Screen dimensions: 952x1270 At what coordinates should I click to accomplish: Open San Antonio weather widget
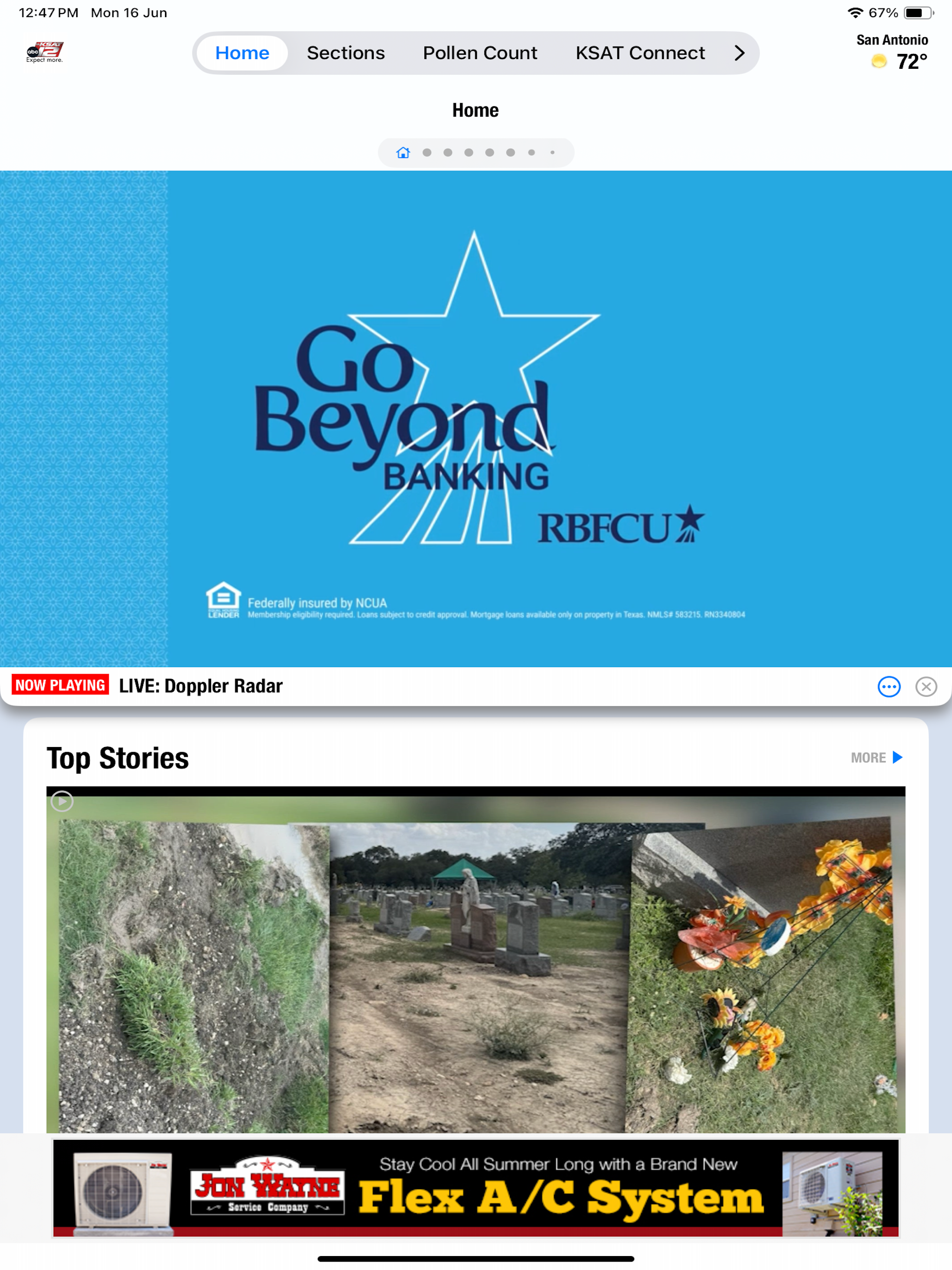(892, 52)
